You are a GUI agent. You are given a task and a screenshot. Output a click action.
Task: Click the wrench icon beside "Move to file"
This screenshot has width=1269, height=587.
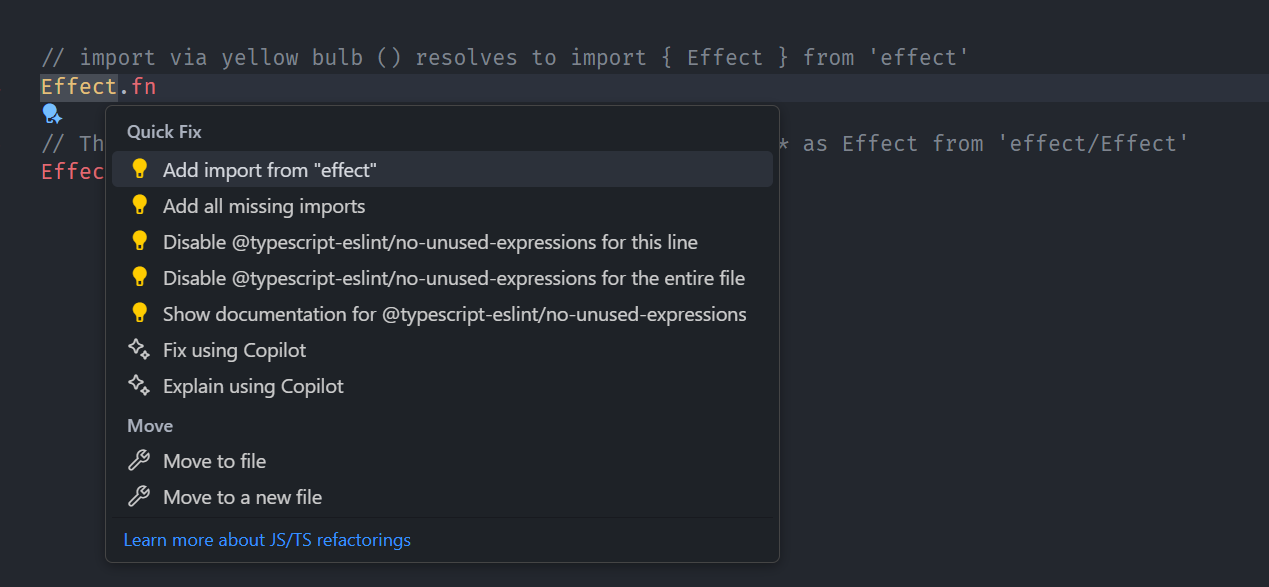coord(139,461)
